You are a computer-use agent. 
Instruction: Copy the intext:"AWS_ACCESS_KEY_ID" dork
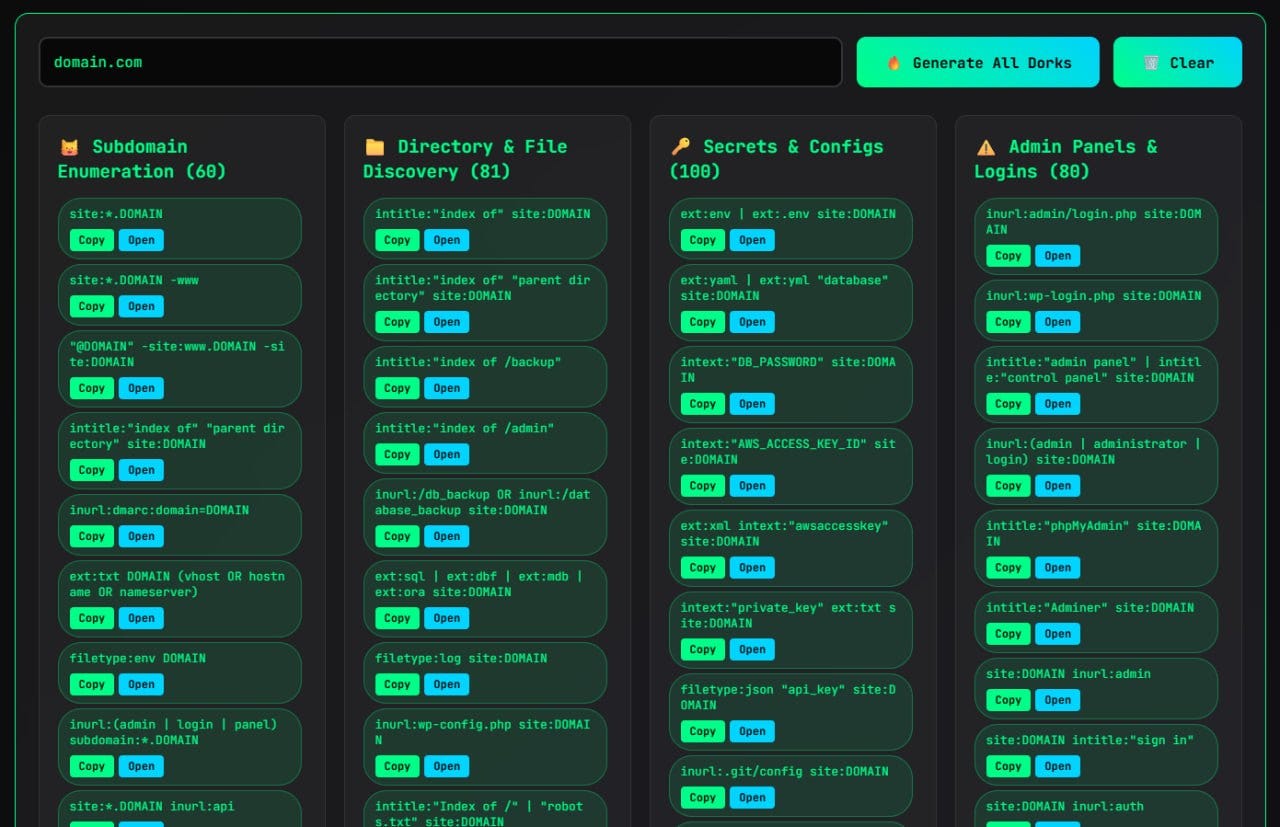[x=703, y=486]
